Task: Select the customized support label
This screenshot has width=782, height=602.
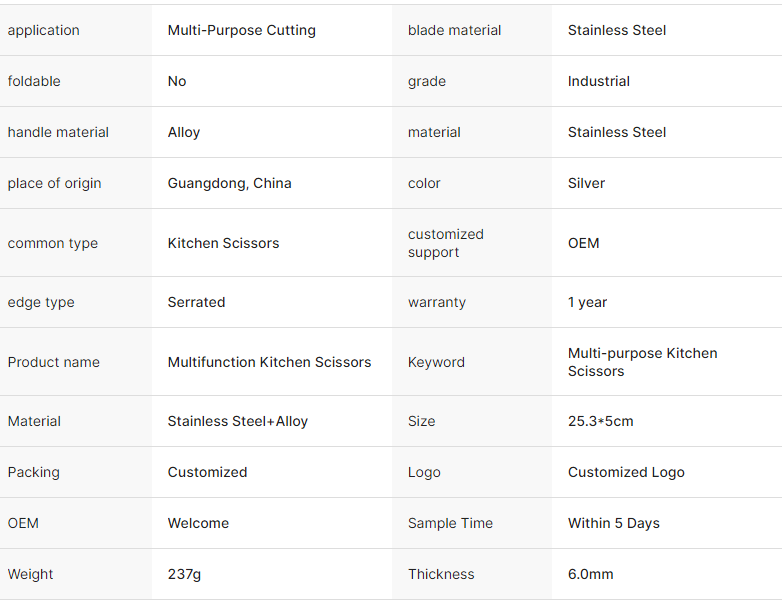Action: (445, 243)
